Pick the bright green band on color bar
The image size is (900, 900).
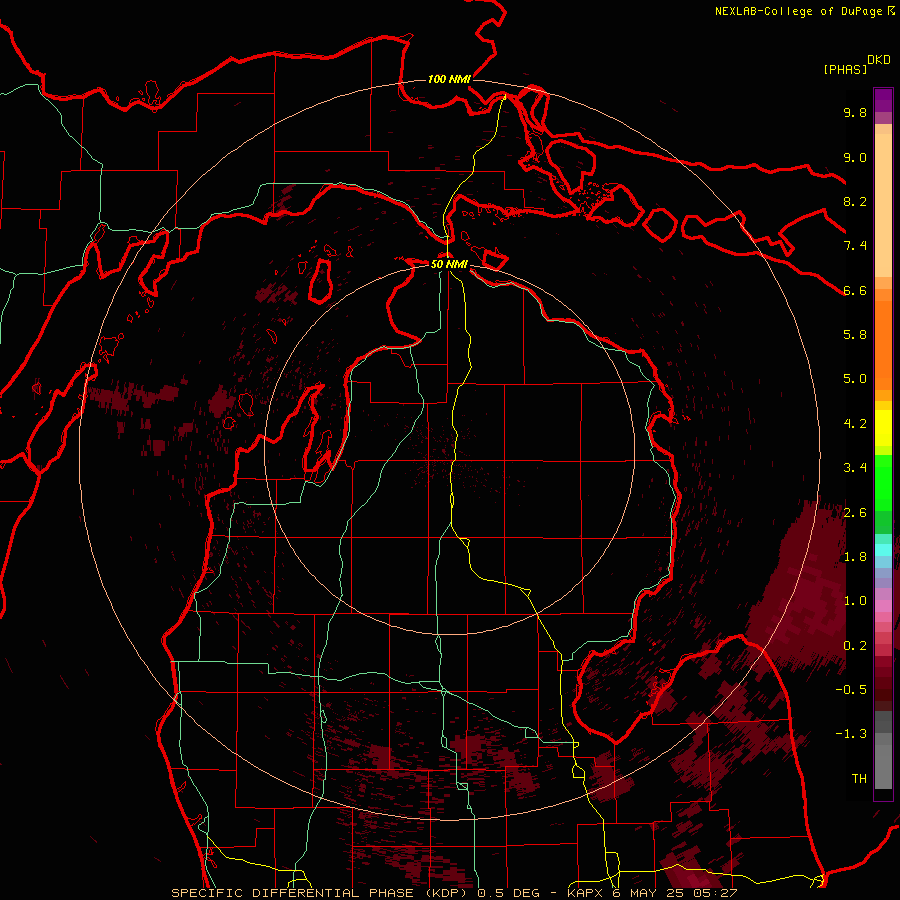pos(883,483)
